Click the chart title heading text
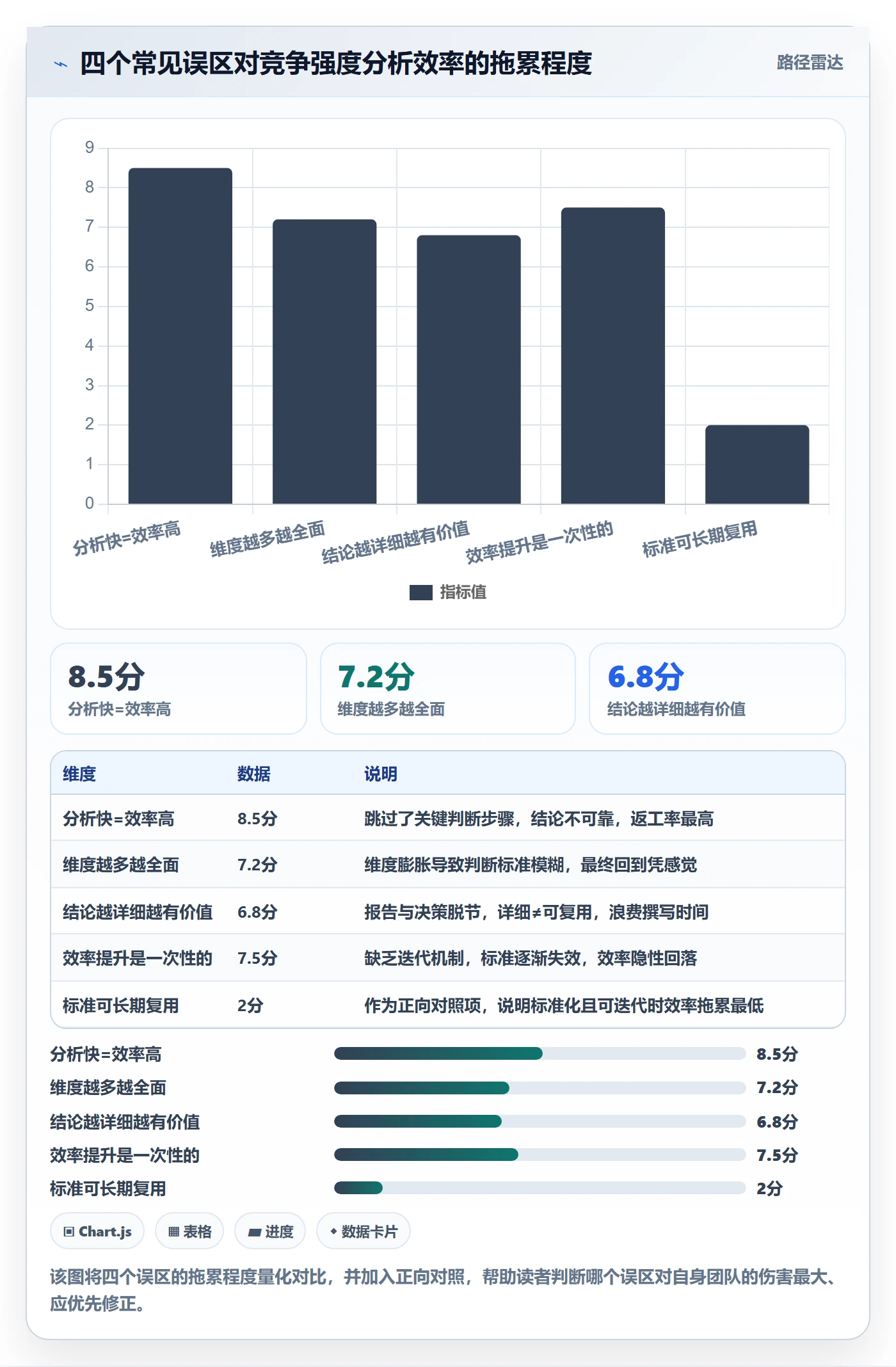Screen dimensions: 896x1367 336,63
